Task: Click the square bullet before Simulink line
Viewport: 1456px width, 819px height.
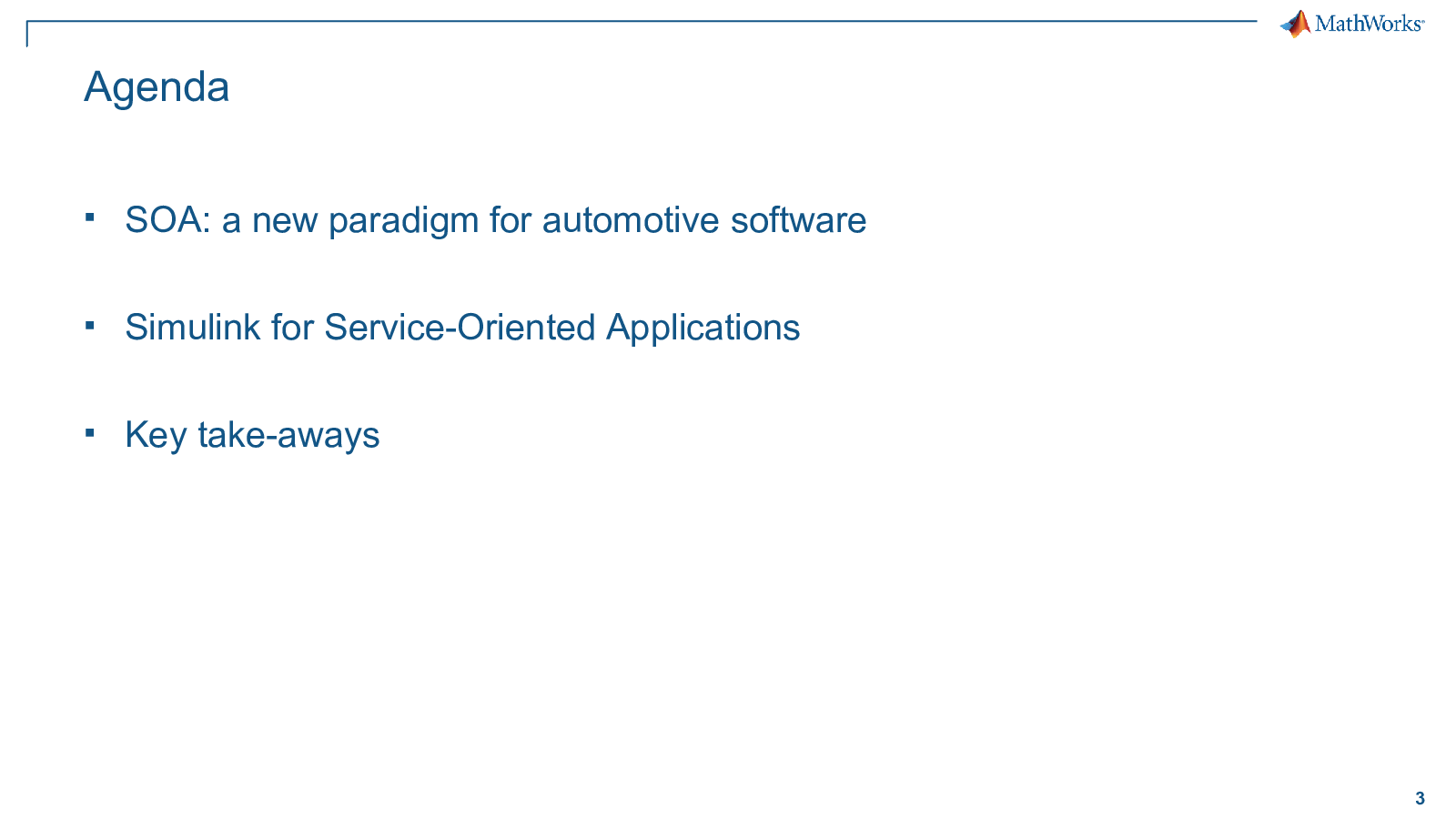Action: tap(89, 325)
